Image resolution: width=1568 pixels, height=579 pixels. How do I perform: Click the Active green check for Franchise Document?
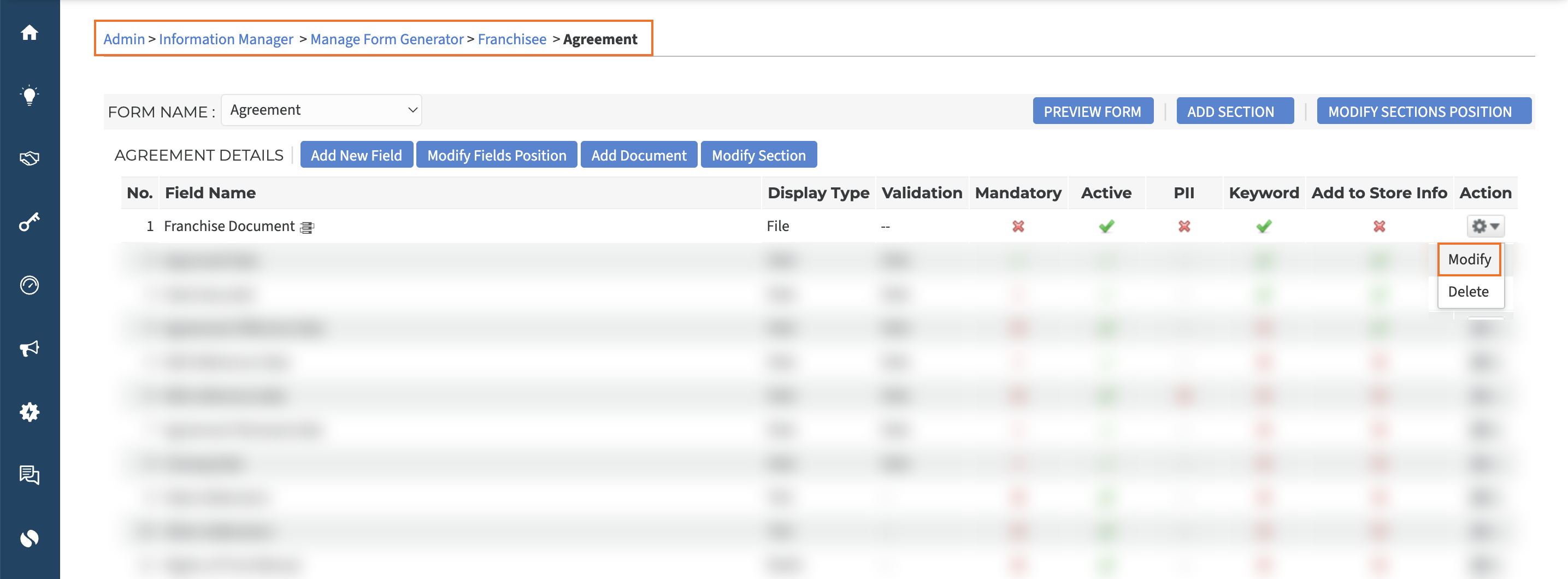[1106, 227]
